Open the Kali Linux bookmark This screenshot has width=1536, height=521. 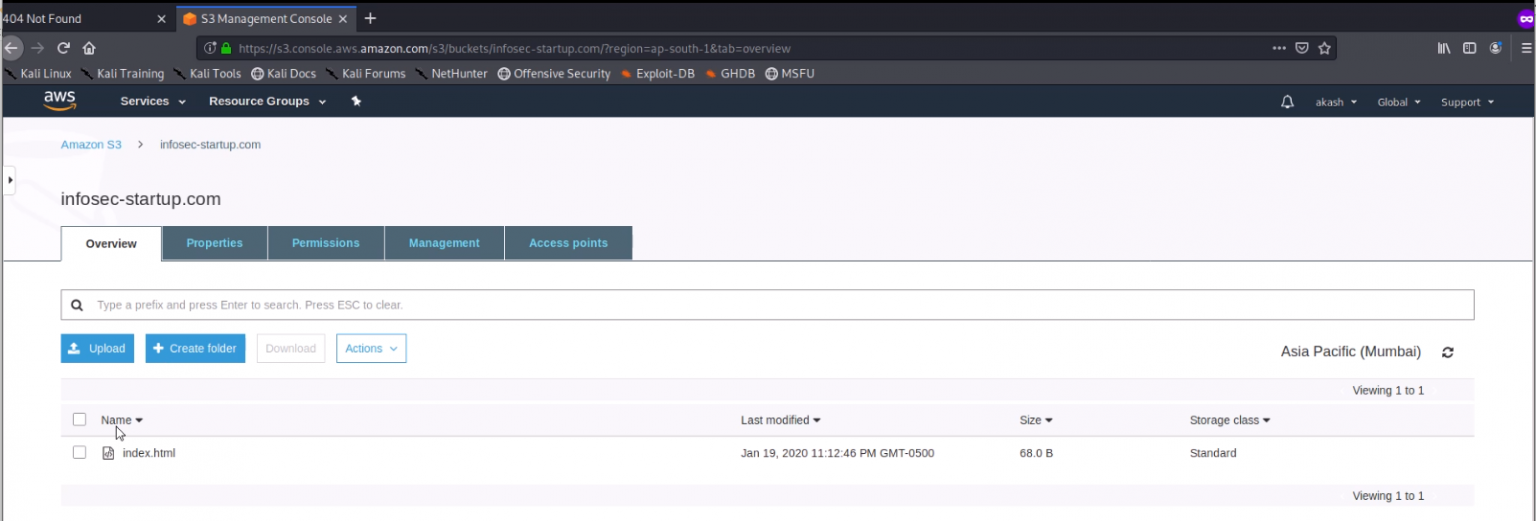click(39, 73)
